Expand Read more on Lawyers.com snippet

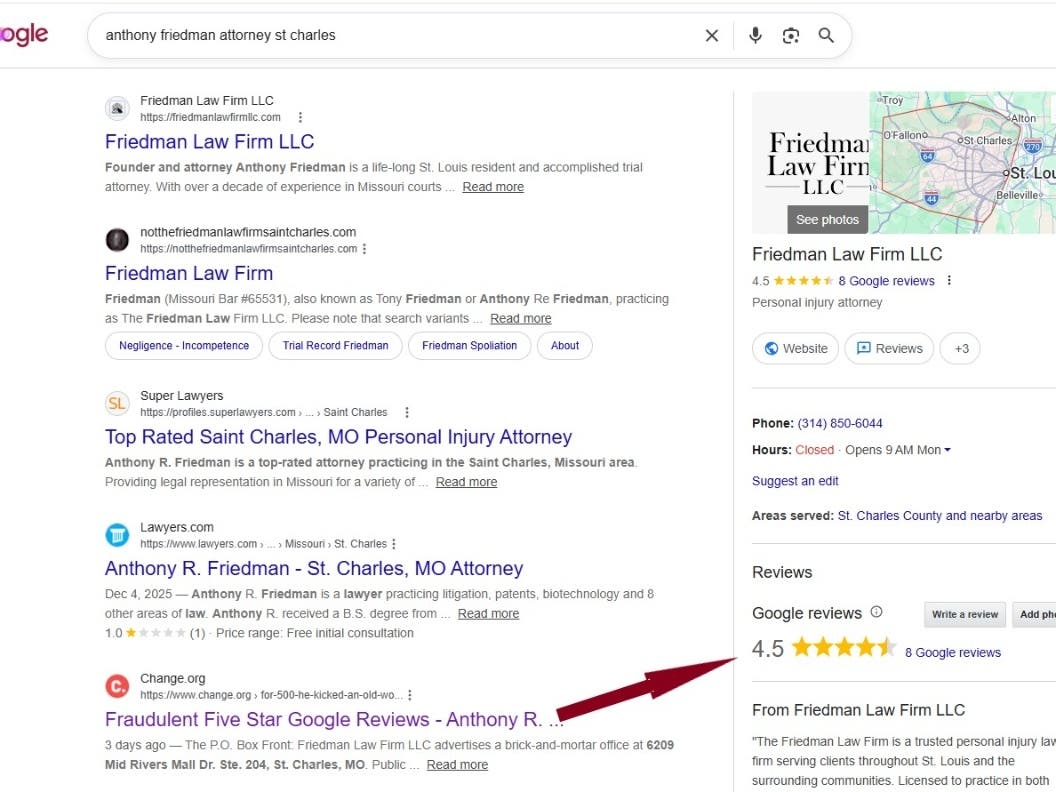(488, 614)
